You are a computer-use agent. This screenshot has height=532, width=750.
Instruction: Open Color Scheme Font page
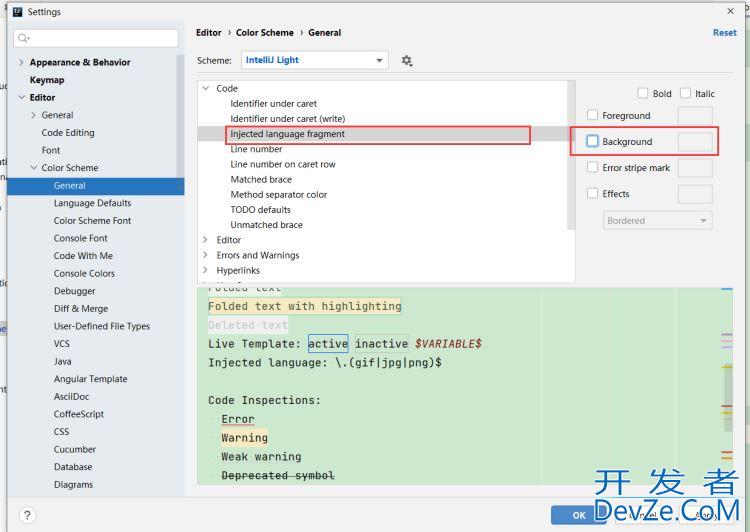pos(92,221)
